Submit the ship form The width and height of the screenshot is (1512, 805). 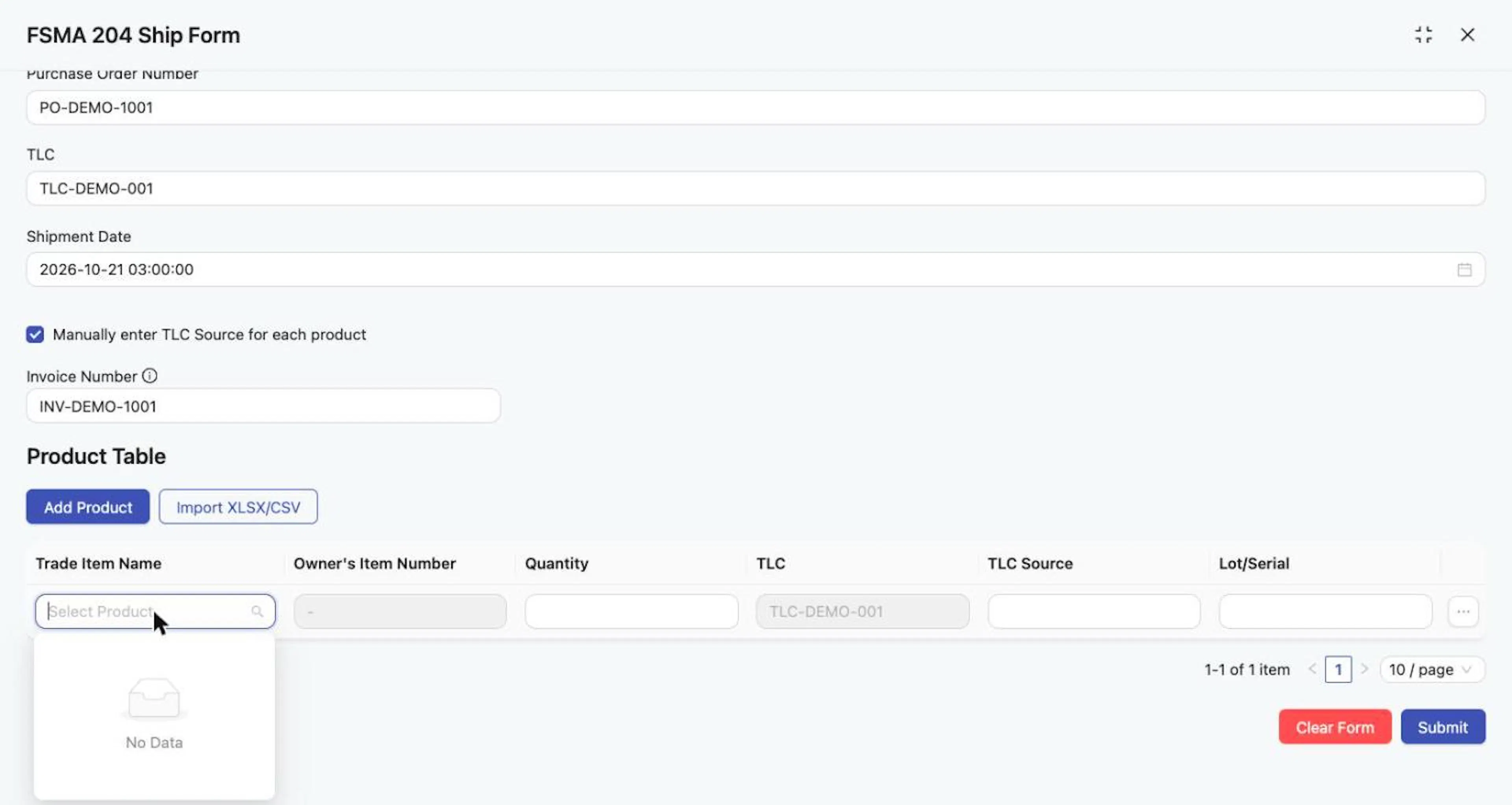click(1443, 727)
